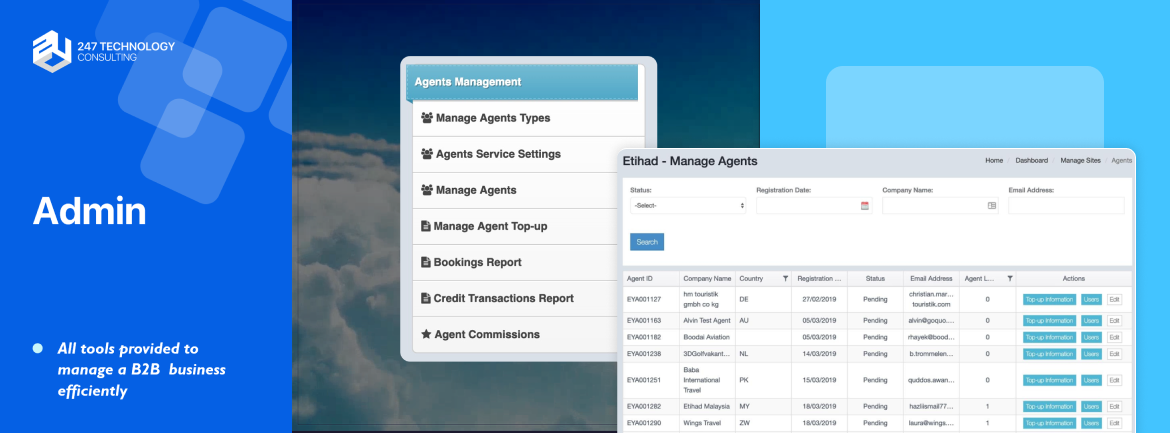1170x433 pixels.
Task: Click Edit button for EYA001127
Action: (x=1114, y=299)
